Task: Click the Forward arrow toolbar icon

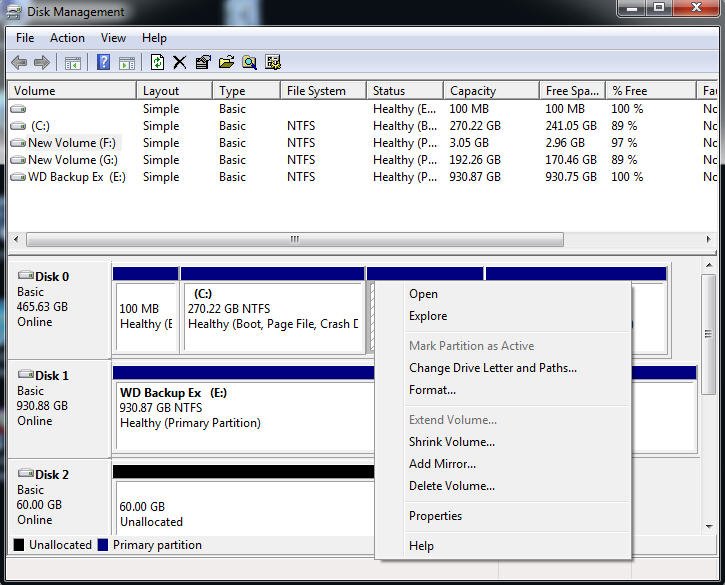Action: [x=42, y=62]
